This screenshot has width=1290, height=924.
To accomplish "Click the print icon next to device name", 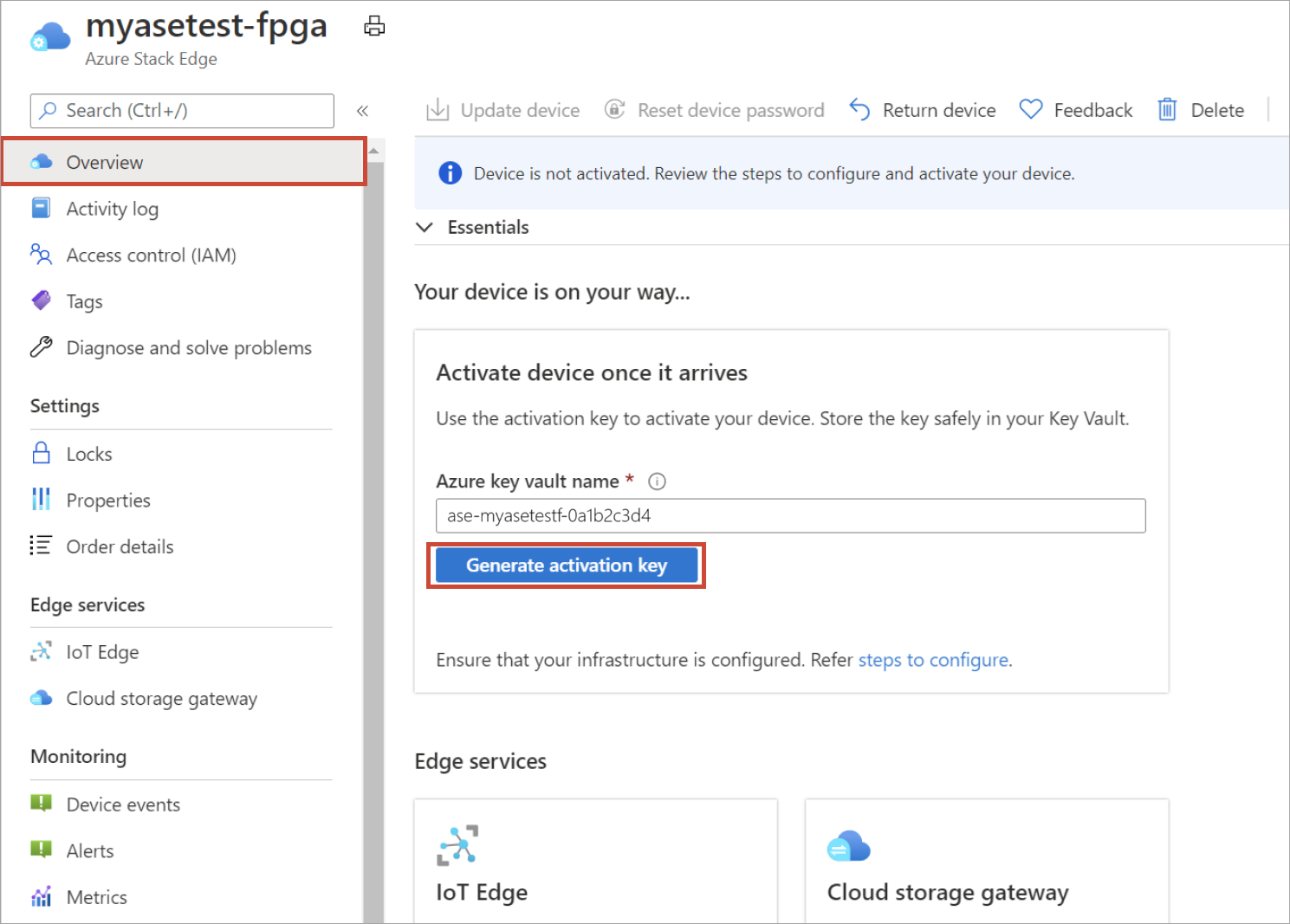I will click(x=374, y=26).
